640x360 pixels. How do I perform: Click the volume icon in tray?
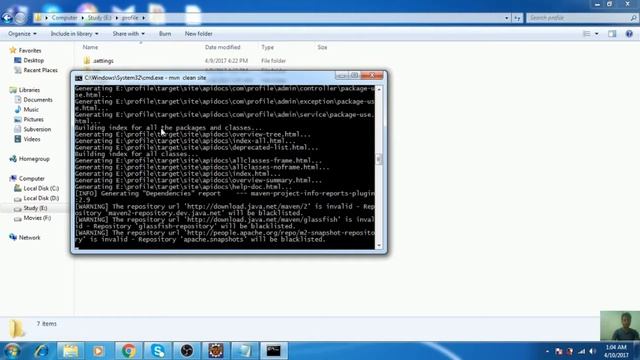point(592,351)
